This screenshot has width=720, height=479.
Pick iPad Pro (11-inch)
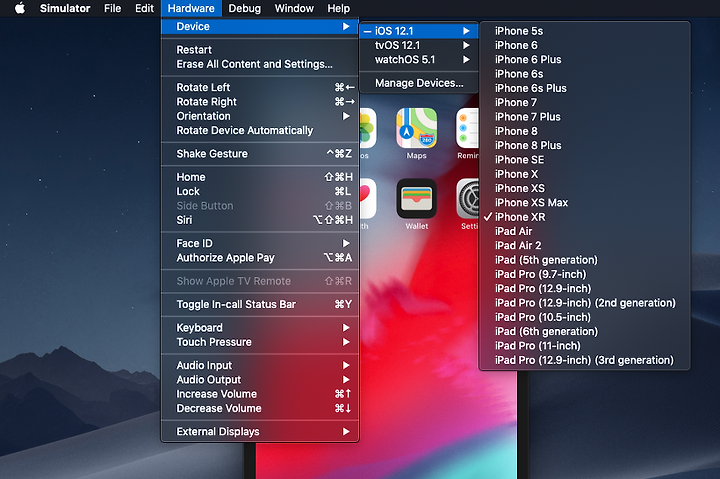585,346
